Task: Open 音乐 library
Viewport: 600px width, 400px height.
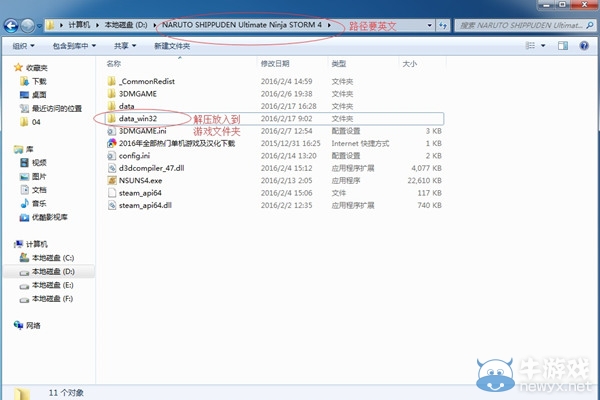Action: click(x=39, y=203)
